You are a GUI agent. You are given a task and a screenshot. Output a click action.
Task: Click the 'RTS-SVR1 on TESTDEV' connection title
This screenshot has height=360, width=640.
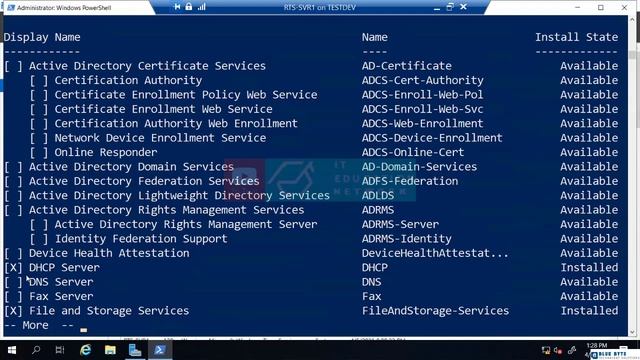(x=320, y=7)
